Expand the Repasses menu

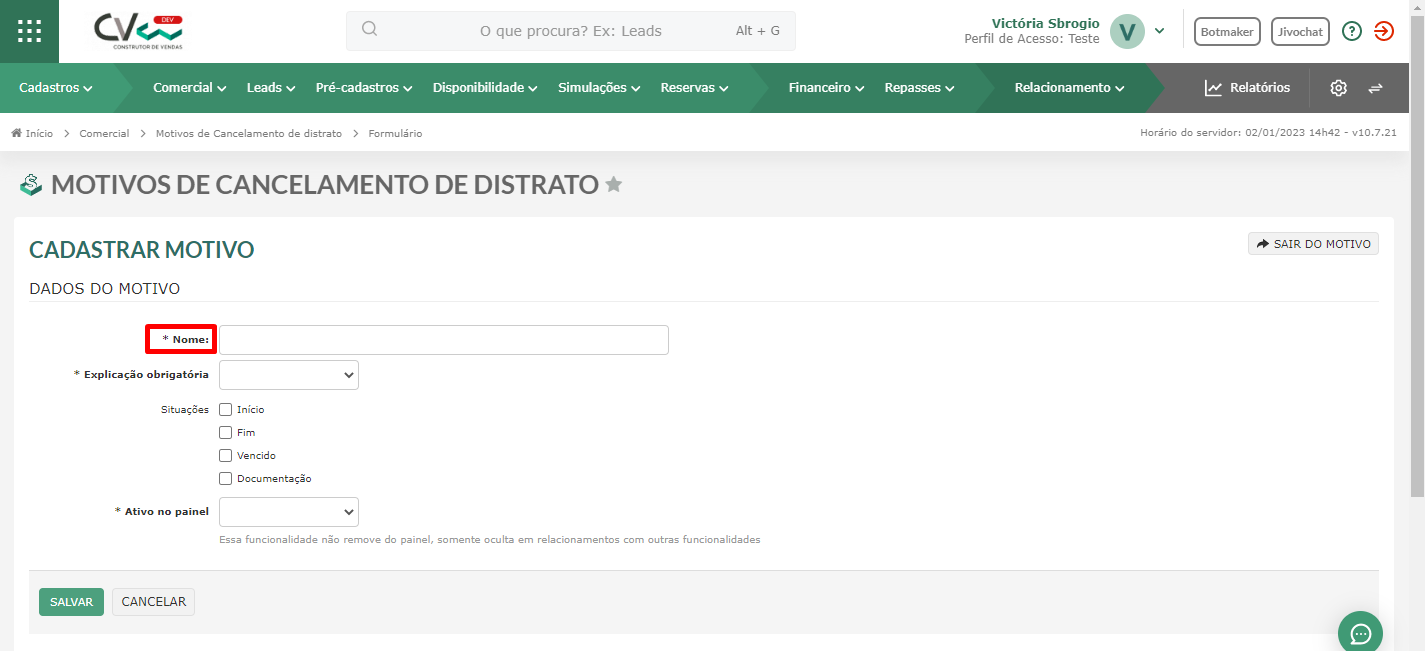pyautogui.click(x=920, y=88)
